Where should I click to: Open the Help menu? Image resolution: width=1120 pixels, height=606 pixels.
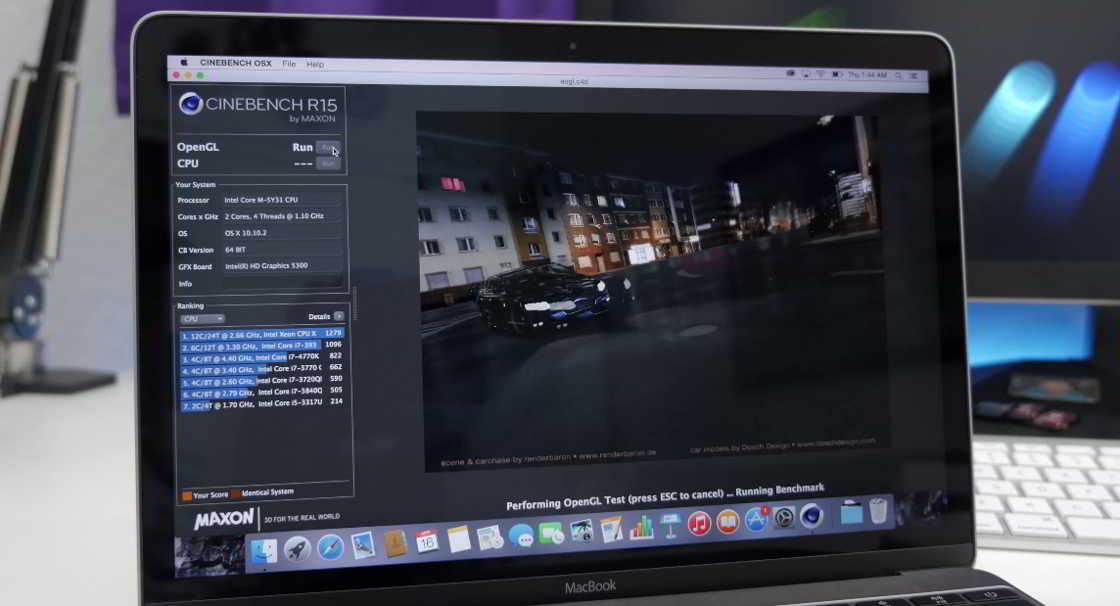coord(315,64)
